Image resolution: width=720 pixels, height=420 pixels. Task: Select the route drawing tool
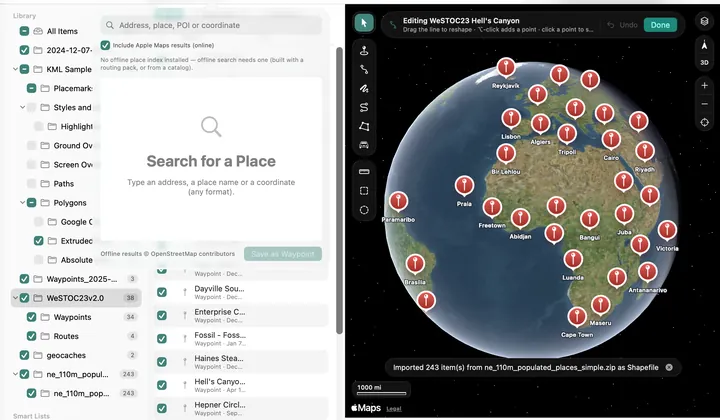(364, 69)
